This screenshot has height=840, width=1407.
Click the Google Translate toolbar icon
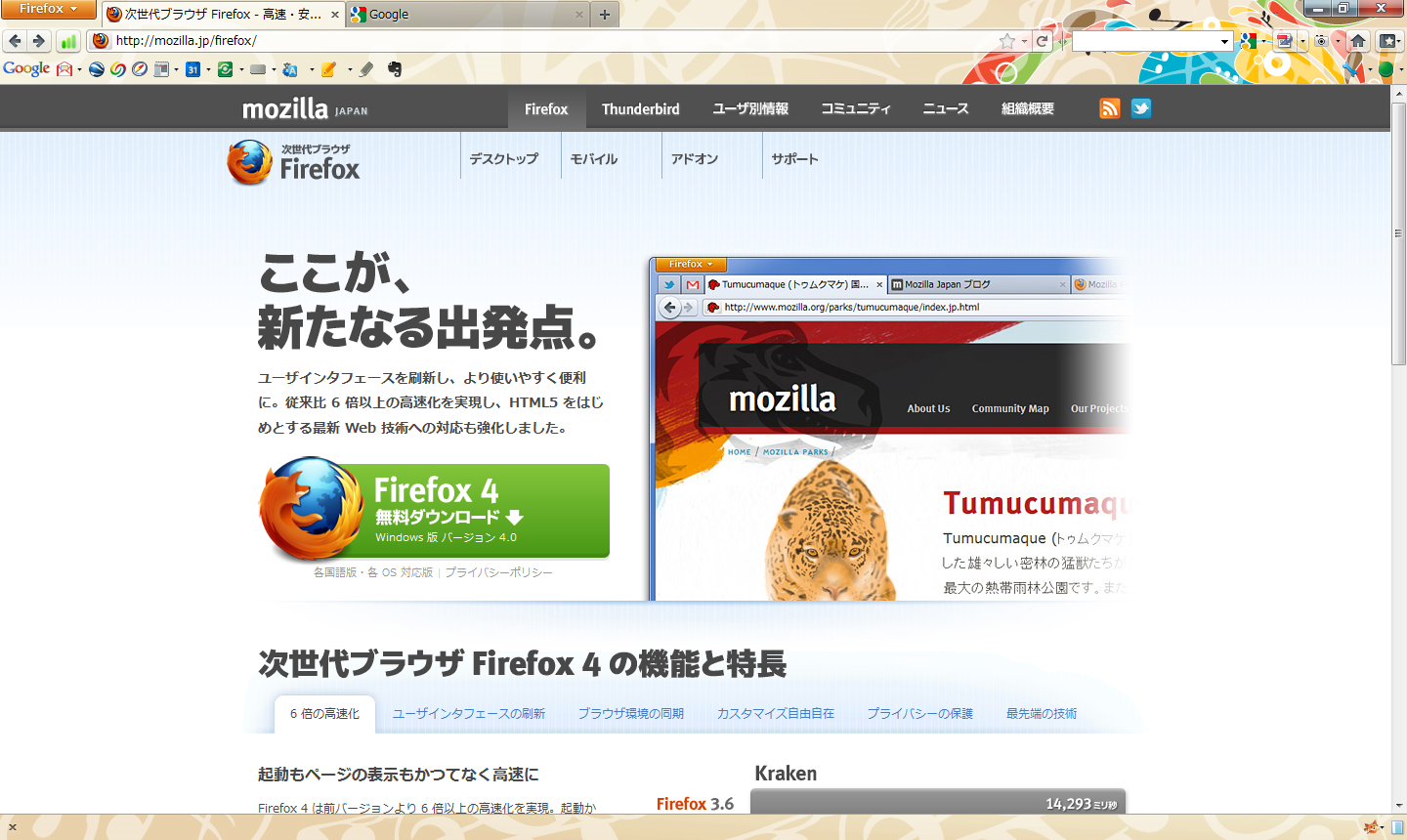290,69
